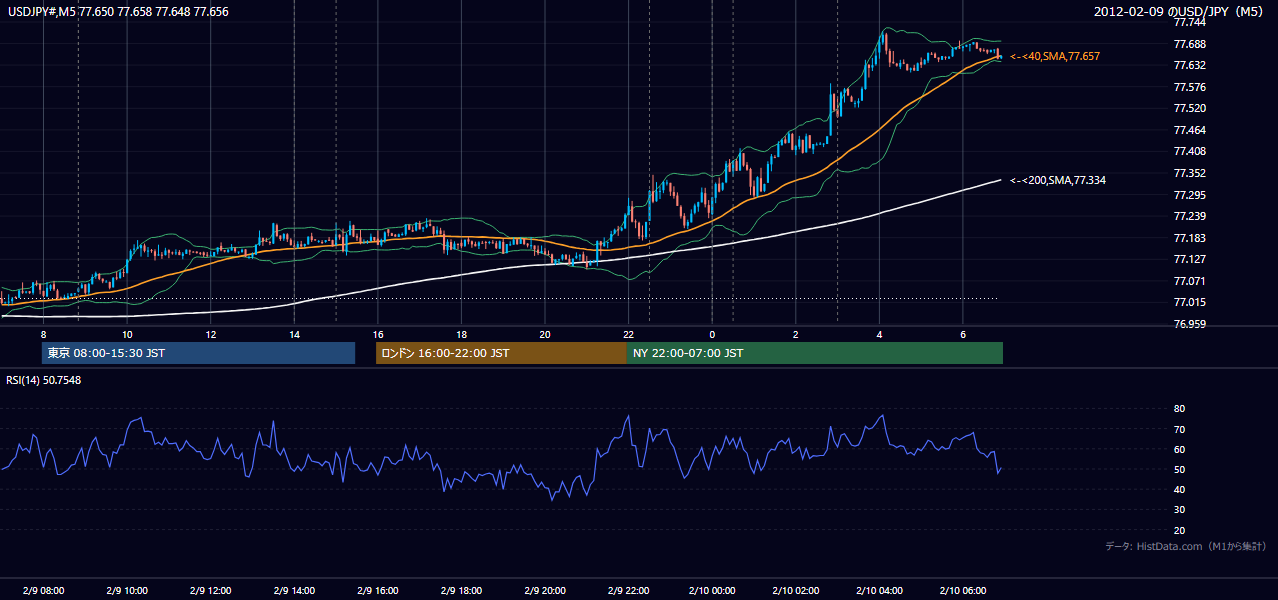The image size is (1278, 600).
Task: Click RSI axis level 70
Action: tap(1179, 429)
